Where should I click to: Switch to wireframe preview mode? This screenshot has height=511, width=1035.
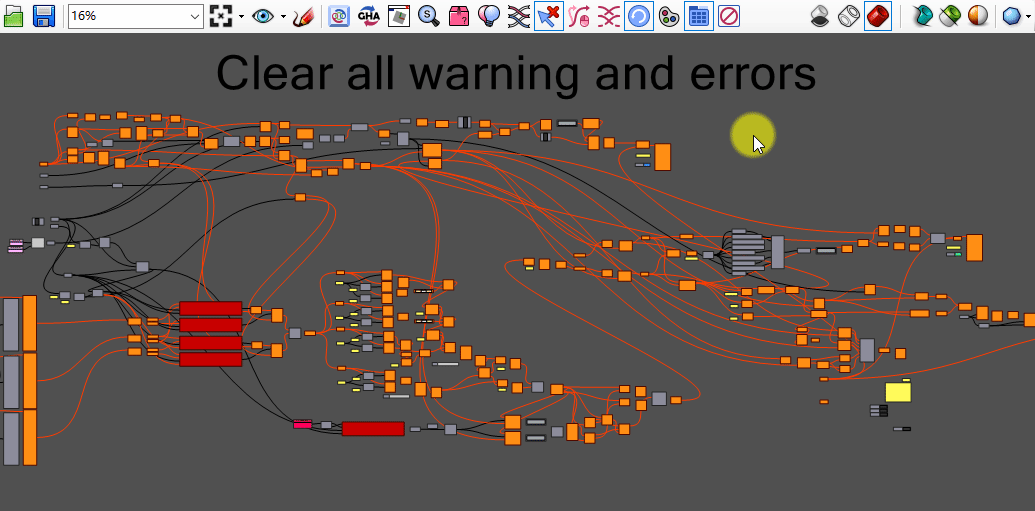[x=849, y=16]
